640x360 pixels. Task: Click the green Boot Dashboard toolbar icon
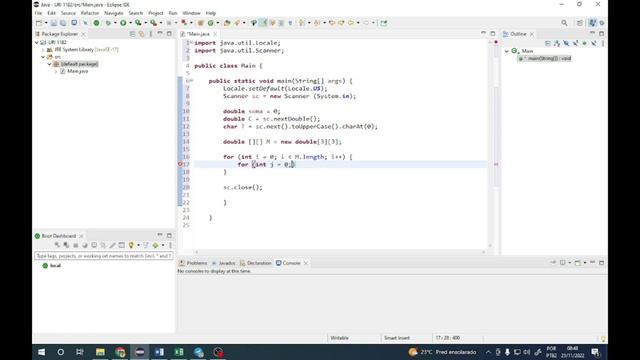96,23
